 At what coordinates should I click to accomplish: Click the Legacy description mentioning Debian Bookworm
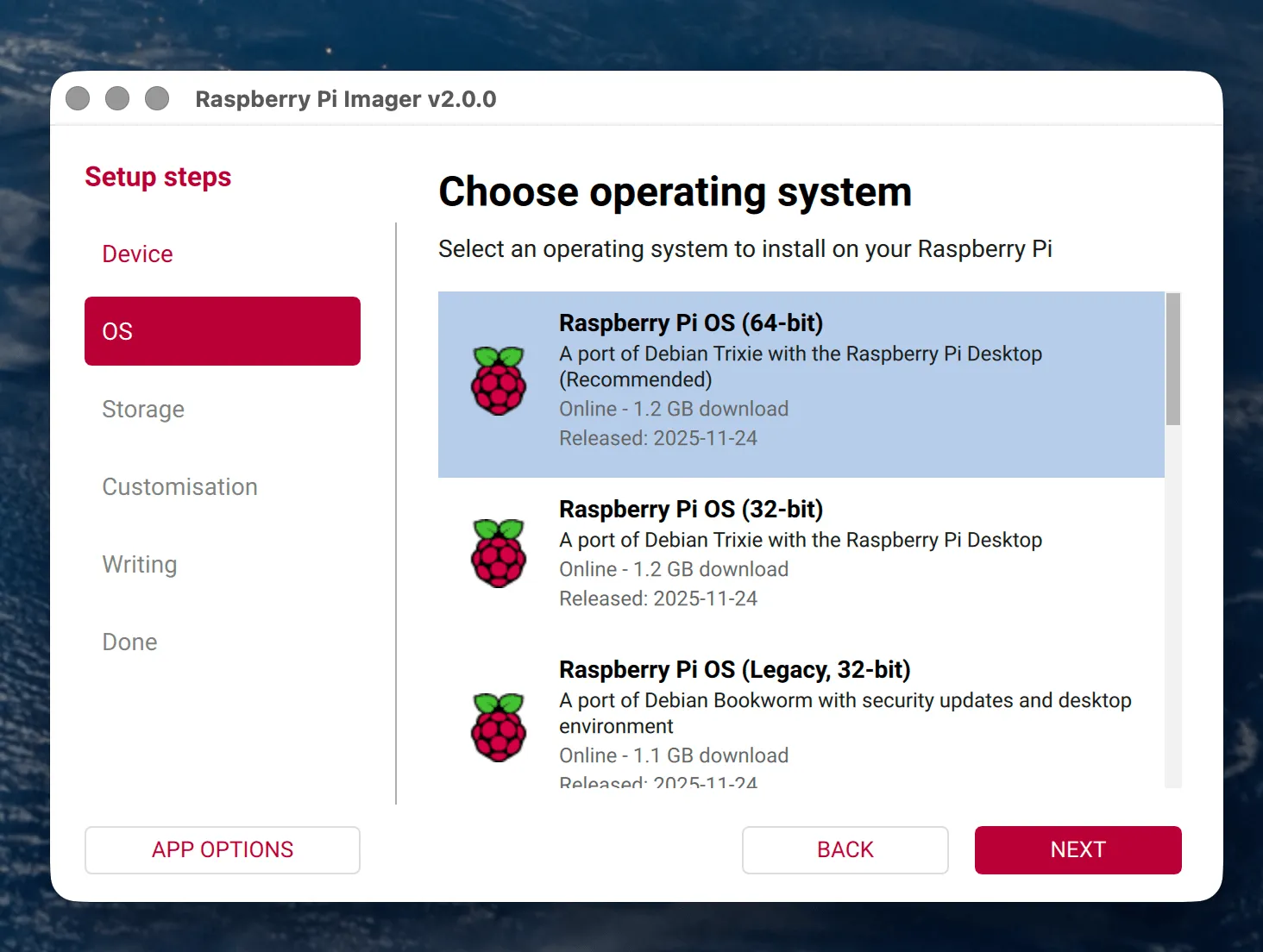tap(845, 713)
